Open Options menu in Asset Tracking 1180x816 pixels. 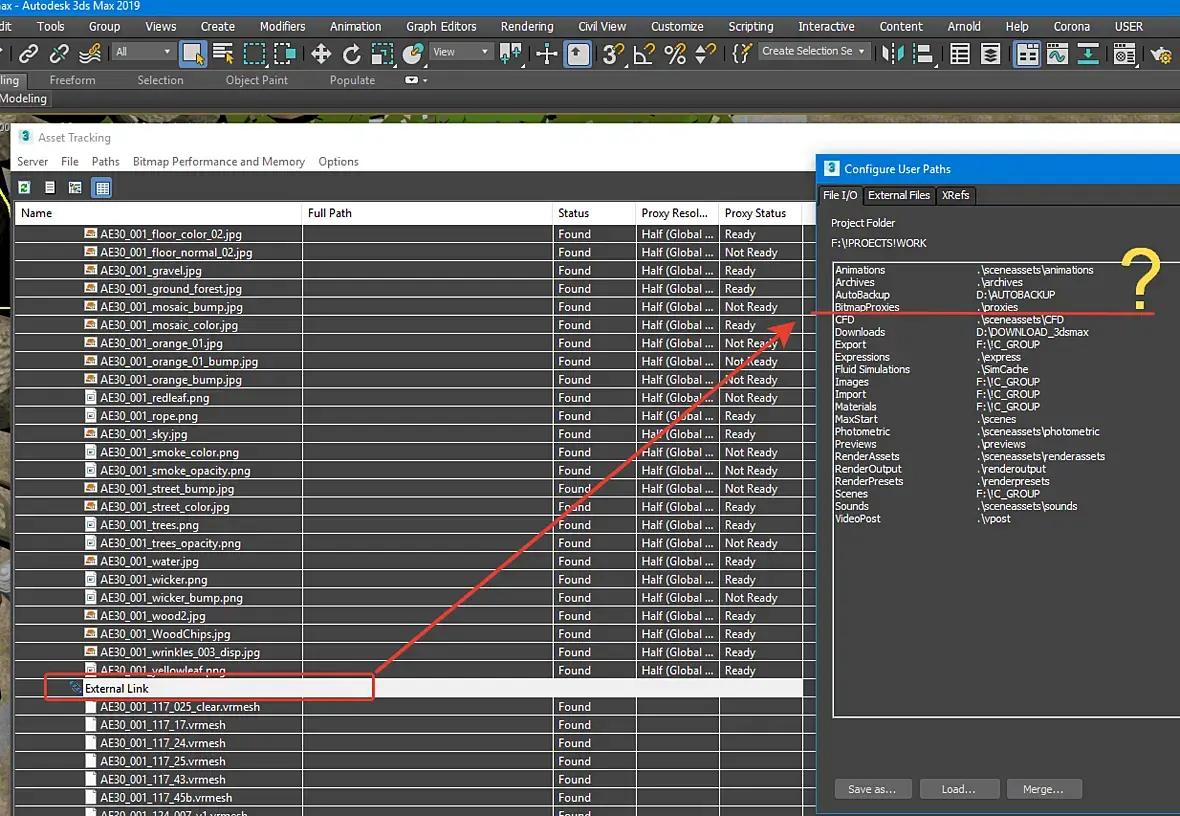pyautogui.click(x=338, y=161)
